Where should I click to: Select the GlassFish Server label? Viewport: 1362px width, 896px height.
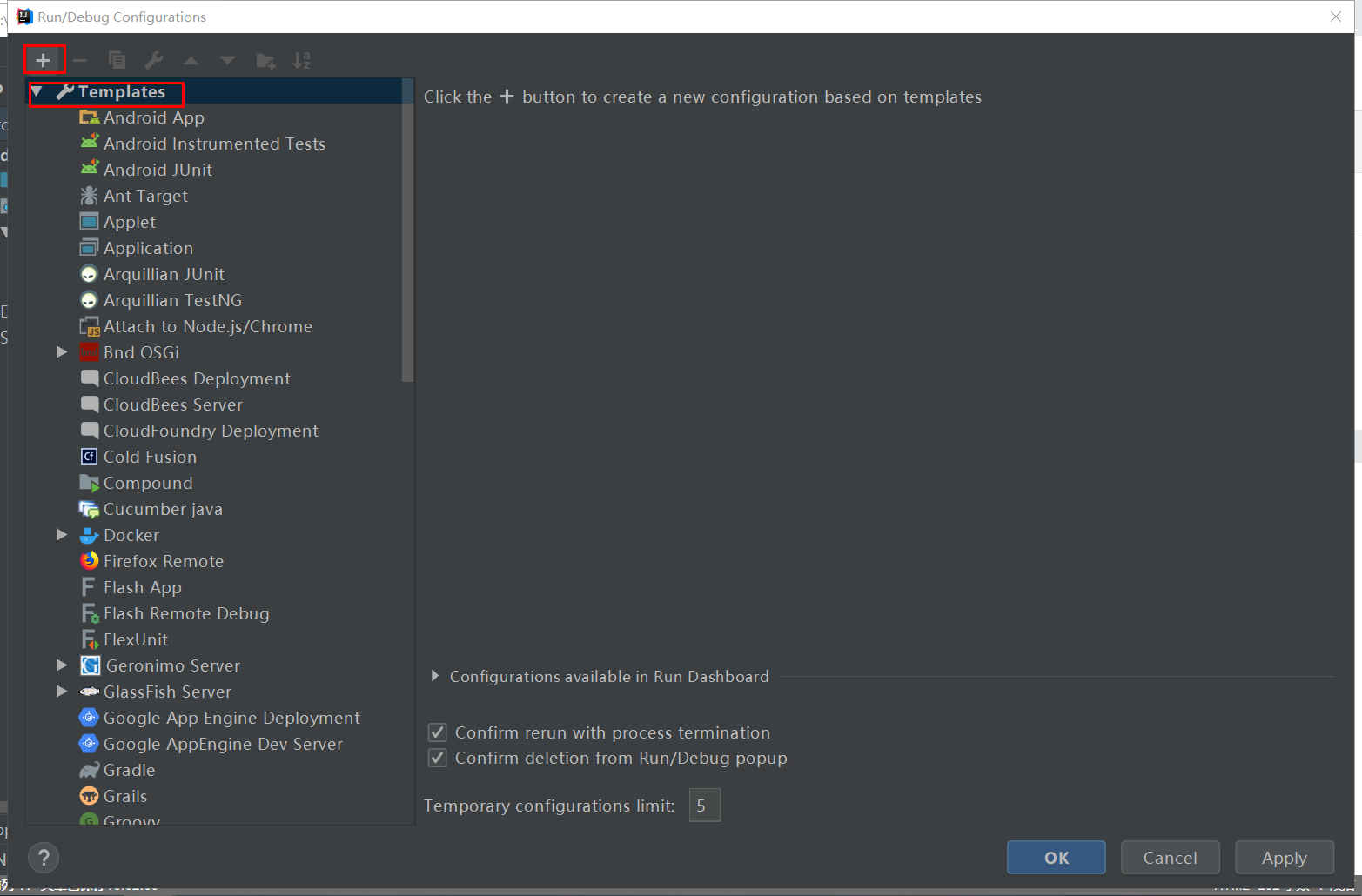[168, 692]
